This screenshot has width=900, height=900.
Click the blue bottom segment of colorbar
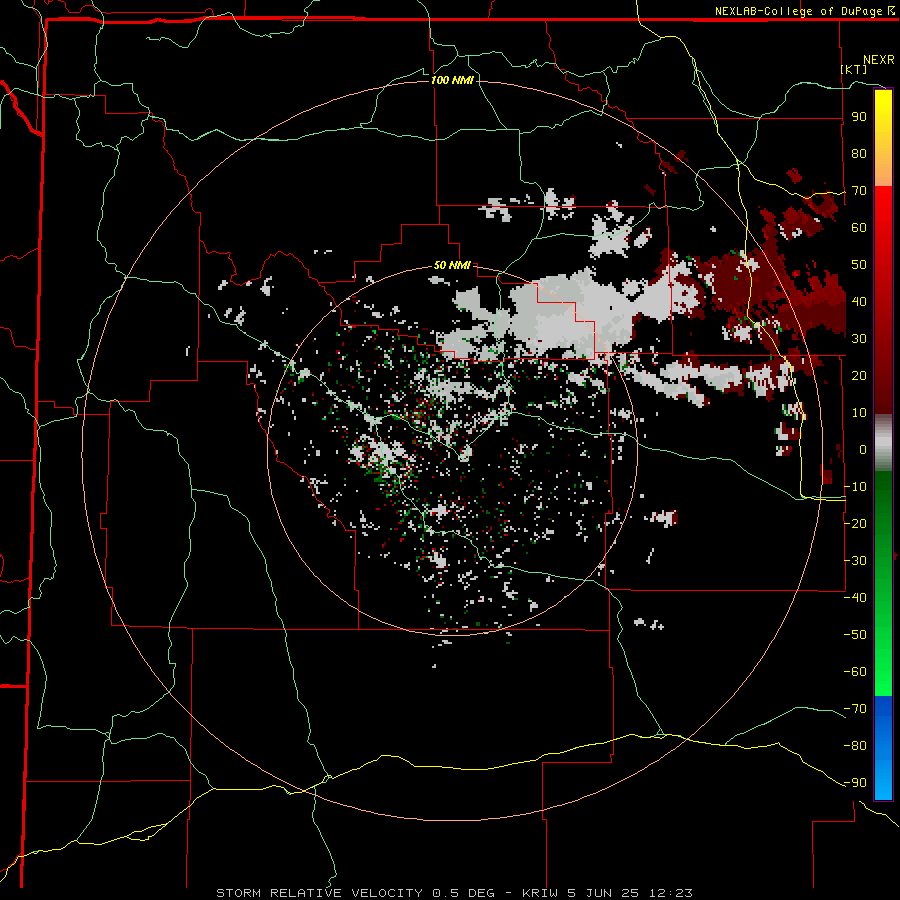(883, 747)
